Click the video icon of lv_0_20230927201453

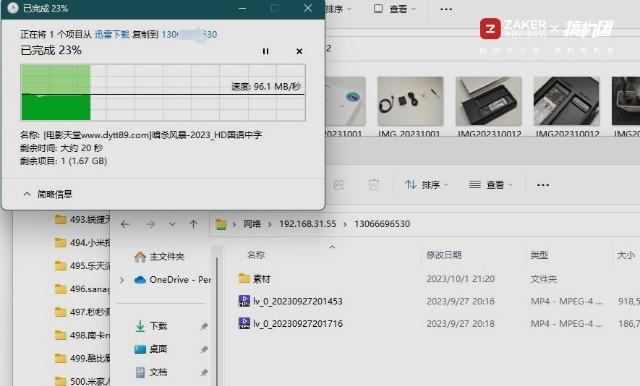[x=244, y=301]
